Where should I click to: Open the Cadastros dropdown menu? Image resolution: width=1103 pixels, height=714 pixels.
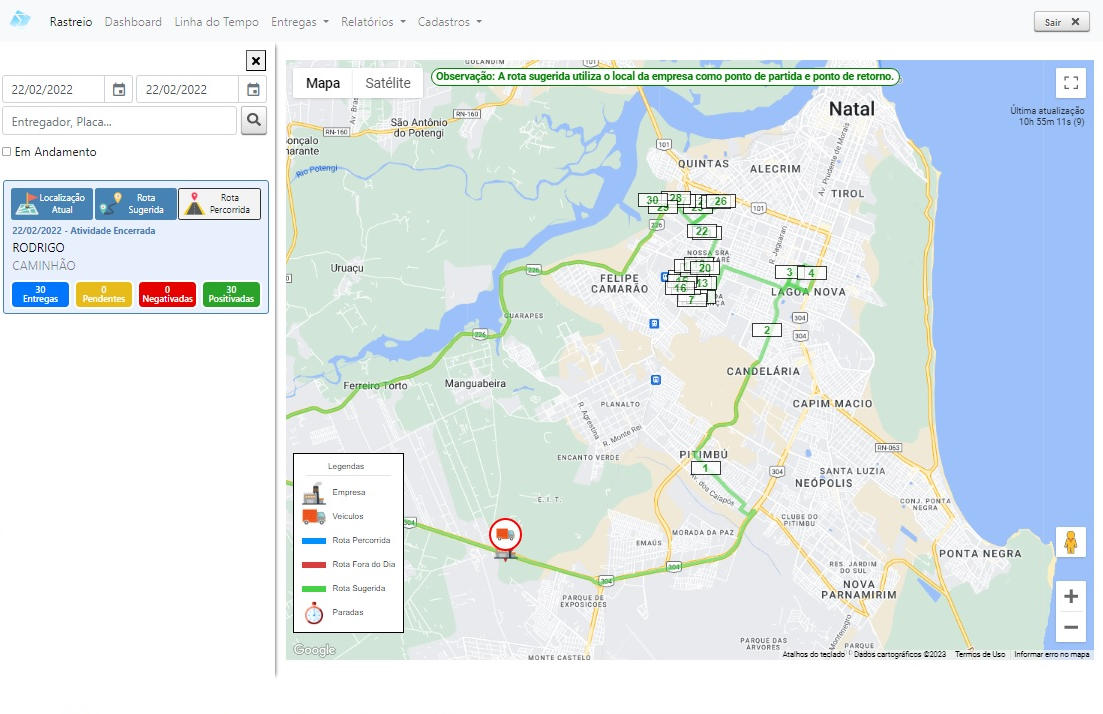point(449,22)
